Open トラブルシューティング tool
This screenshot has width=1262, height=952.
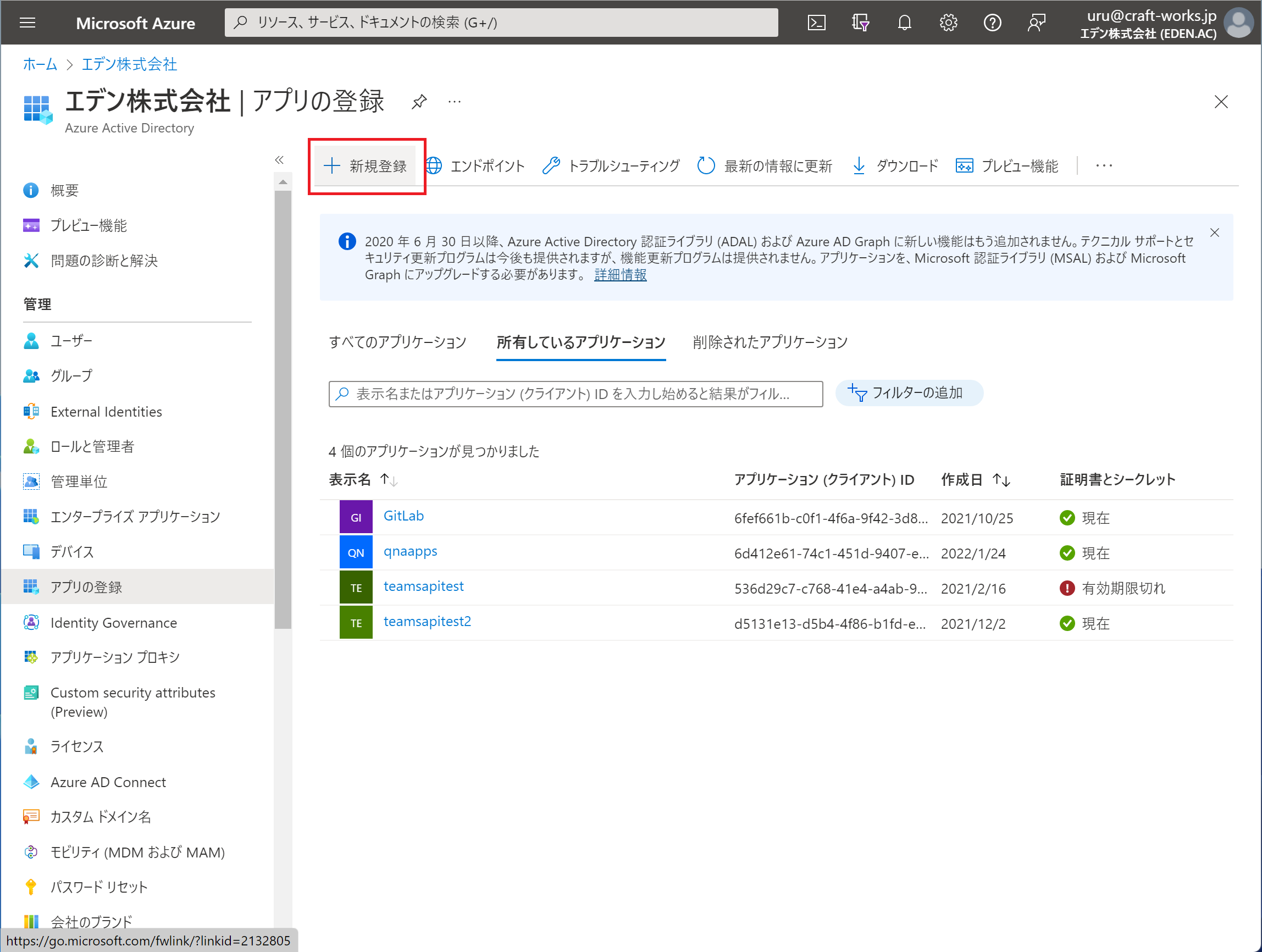pyautogui.click(x=611, y=166)
